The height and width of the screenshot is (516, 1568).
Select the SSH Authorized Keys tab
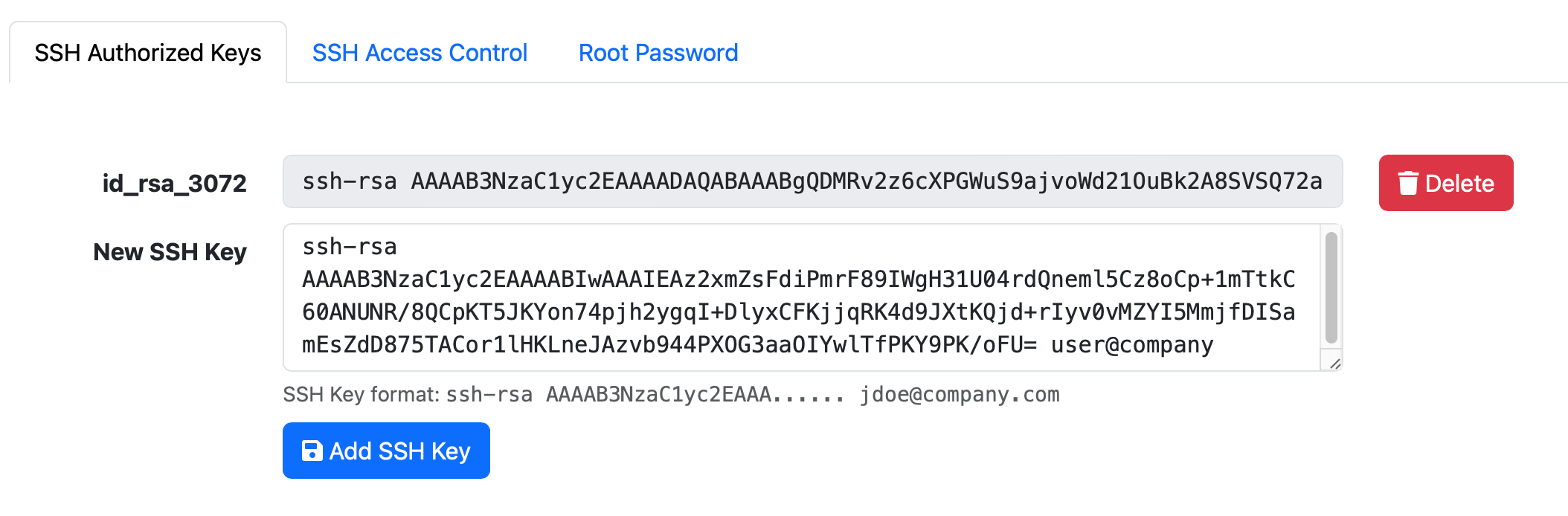coord(146,52)
